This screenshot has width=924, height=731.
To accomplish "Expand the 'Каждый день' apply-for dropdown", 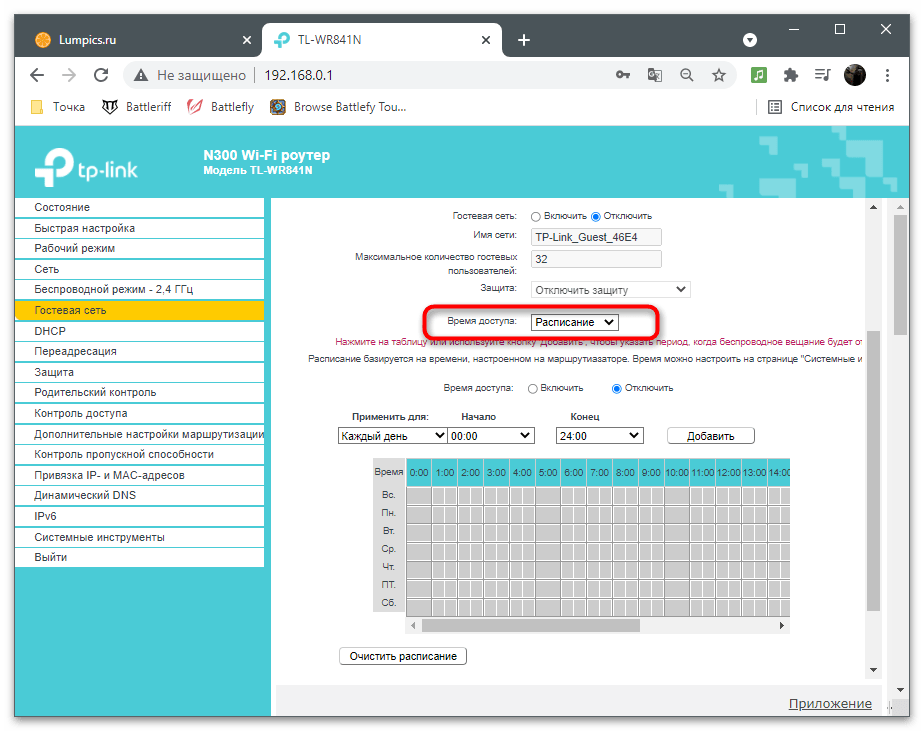I will click(x=392, y=436).
